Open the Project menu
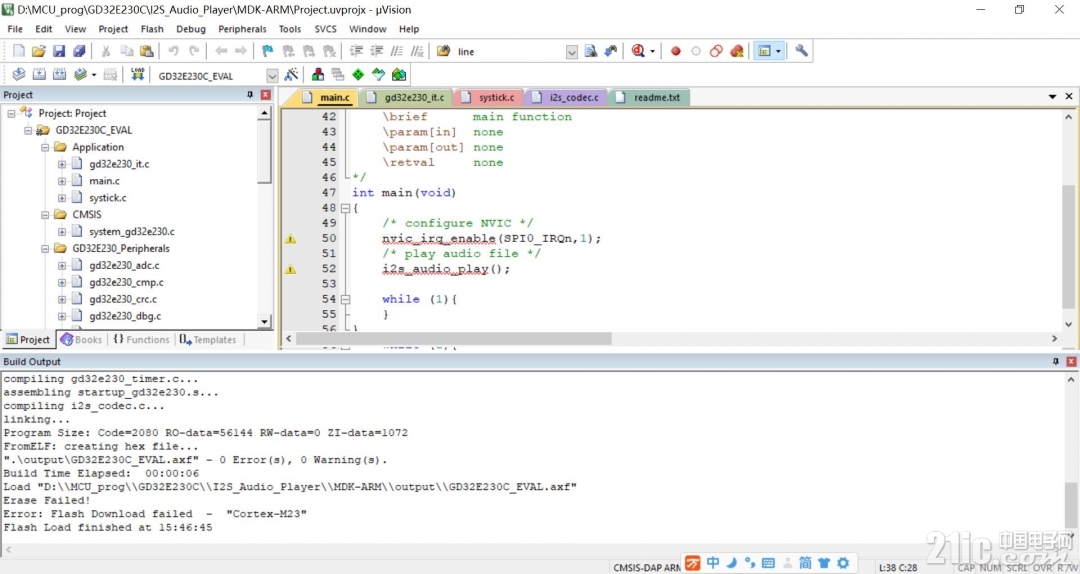Screen dimensions: 1080x574 pyautogui.click(x=113, y=29)
